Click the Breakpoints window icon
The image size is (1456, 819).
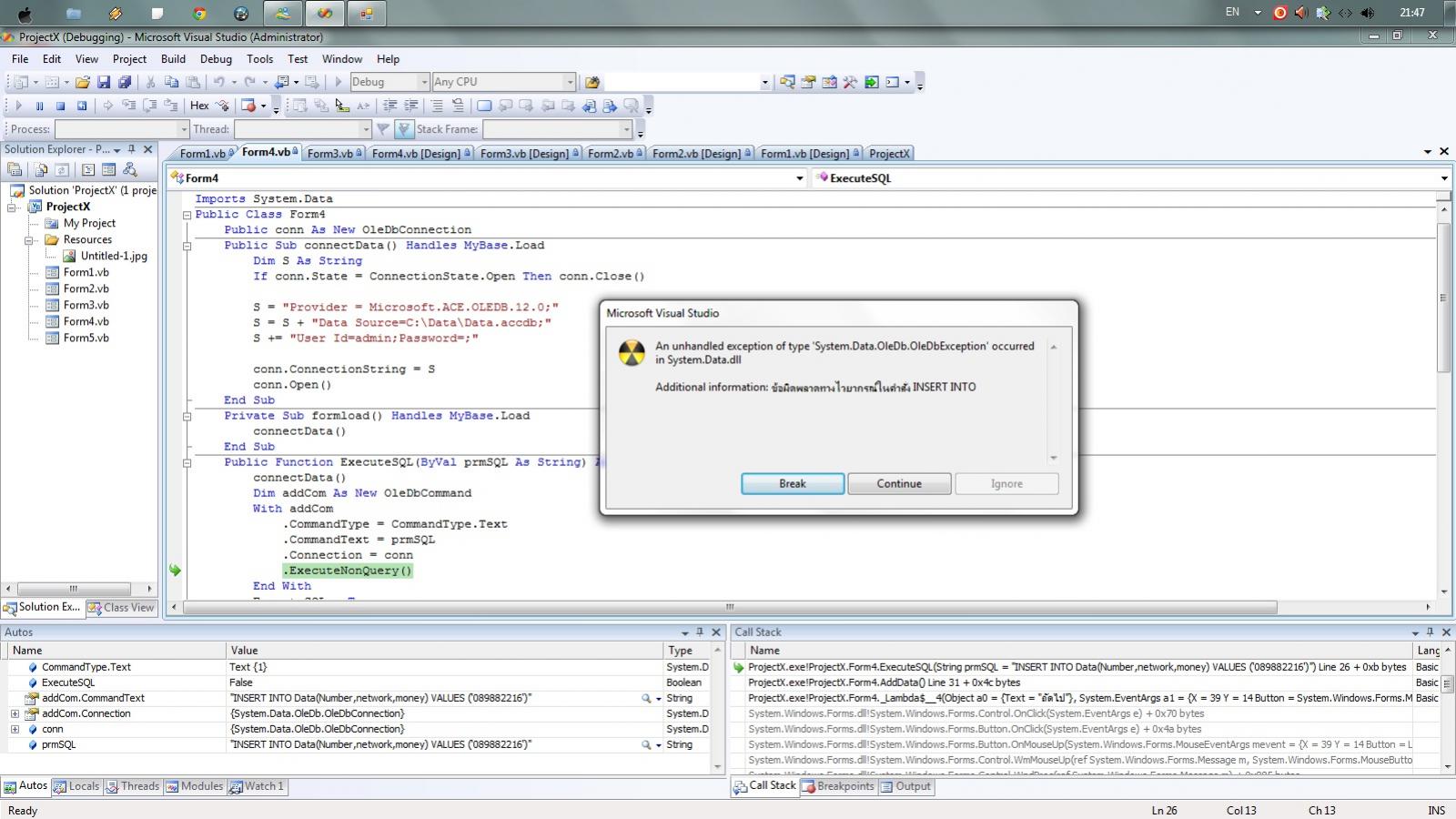click(248, 106)
